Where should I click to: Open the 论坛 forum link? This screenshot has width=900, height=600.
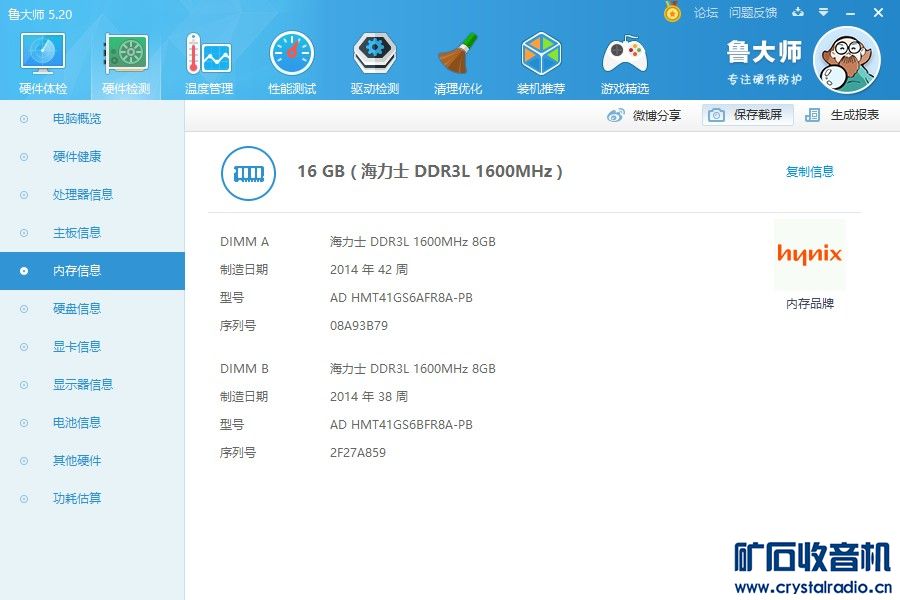tap(705, 13)
